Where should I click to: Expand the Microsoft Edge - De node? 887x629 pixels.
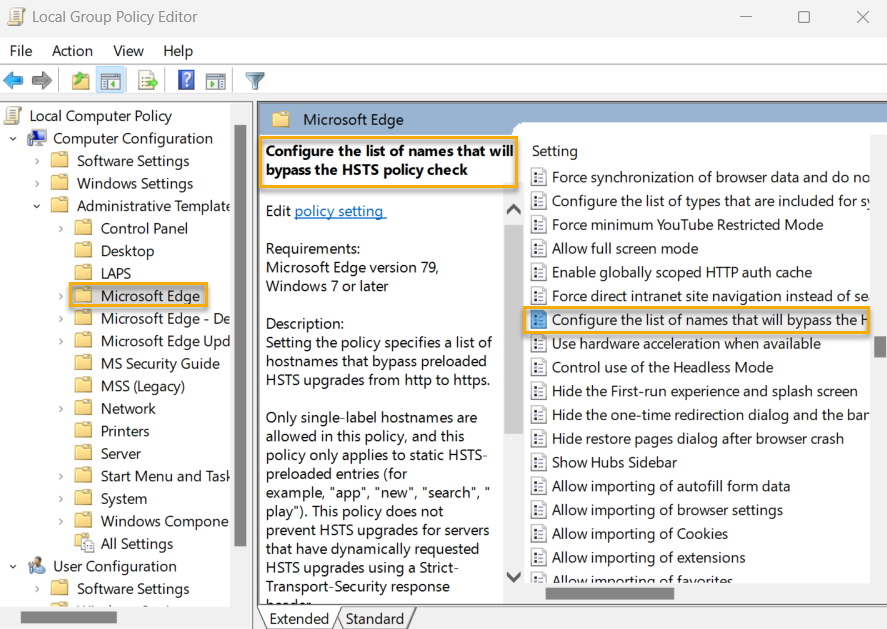pos(62,318)
